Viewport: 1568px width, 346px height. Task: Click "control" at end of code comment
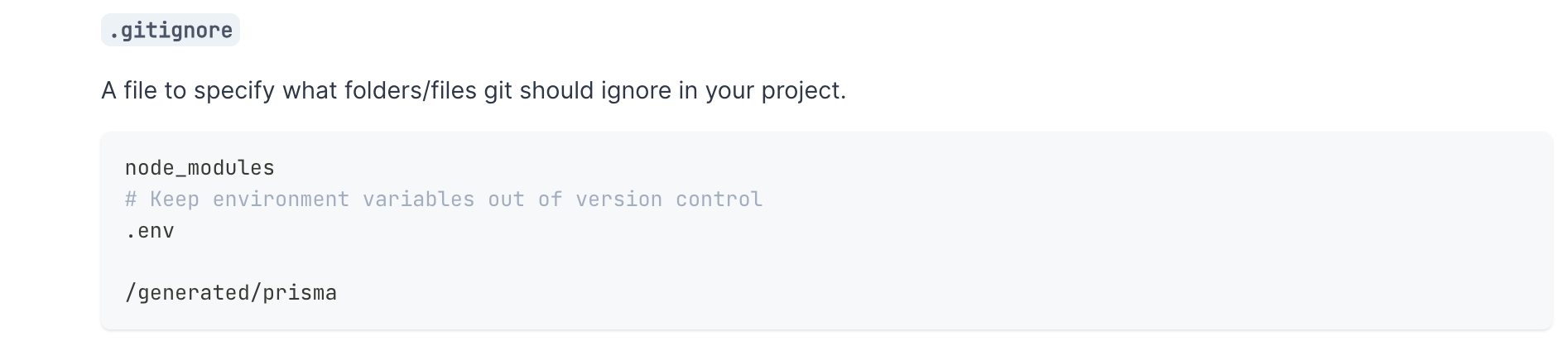coord(719,199)
